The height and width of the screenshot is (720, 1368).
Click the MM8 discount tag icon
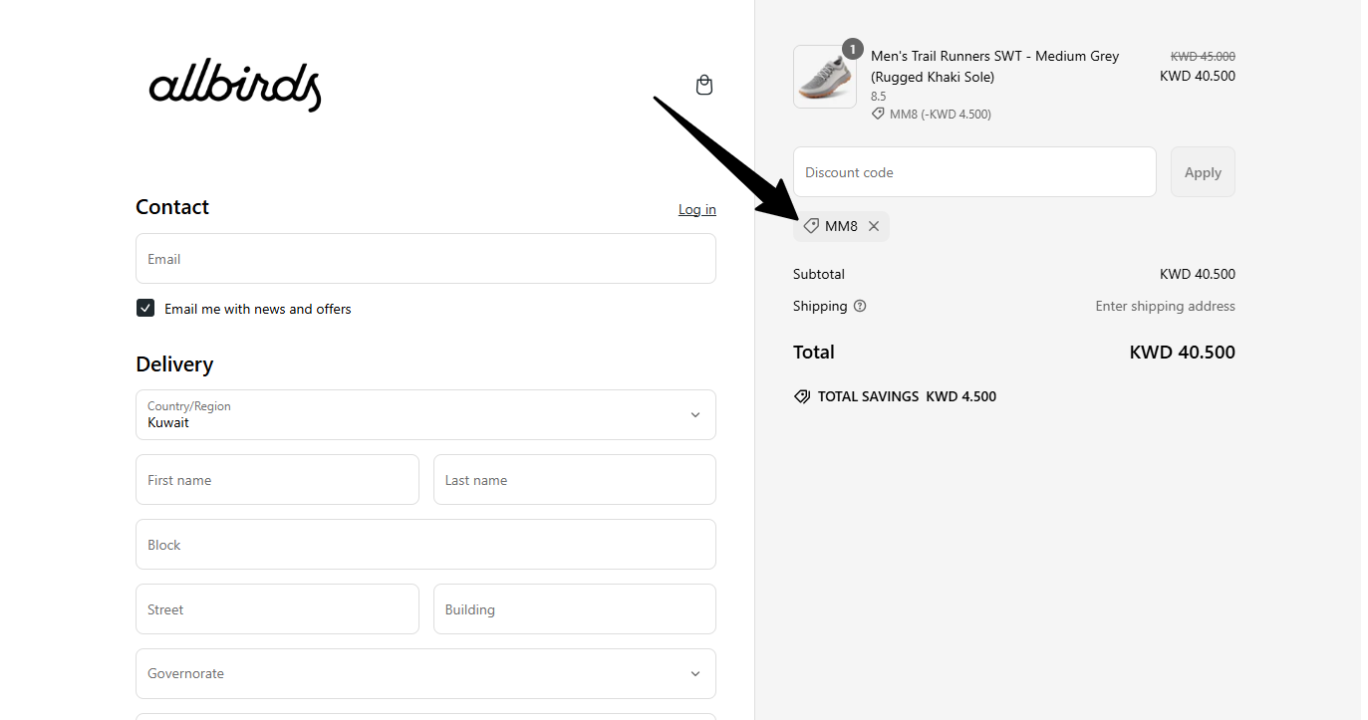811,226
